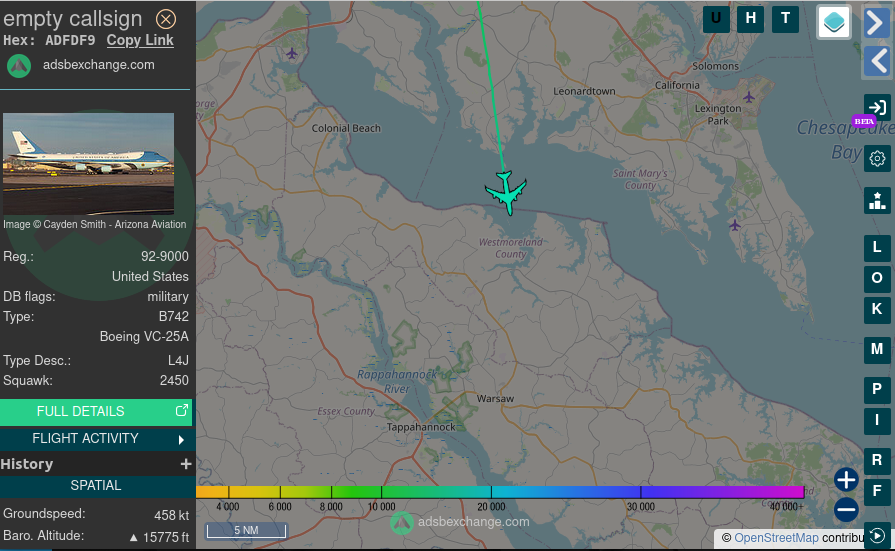895x551 pixels.
Task: Toggle the U filter button
Action: point(716,19)
